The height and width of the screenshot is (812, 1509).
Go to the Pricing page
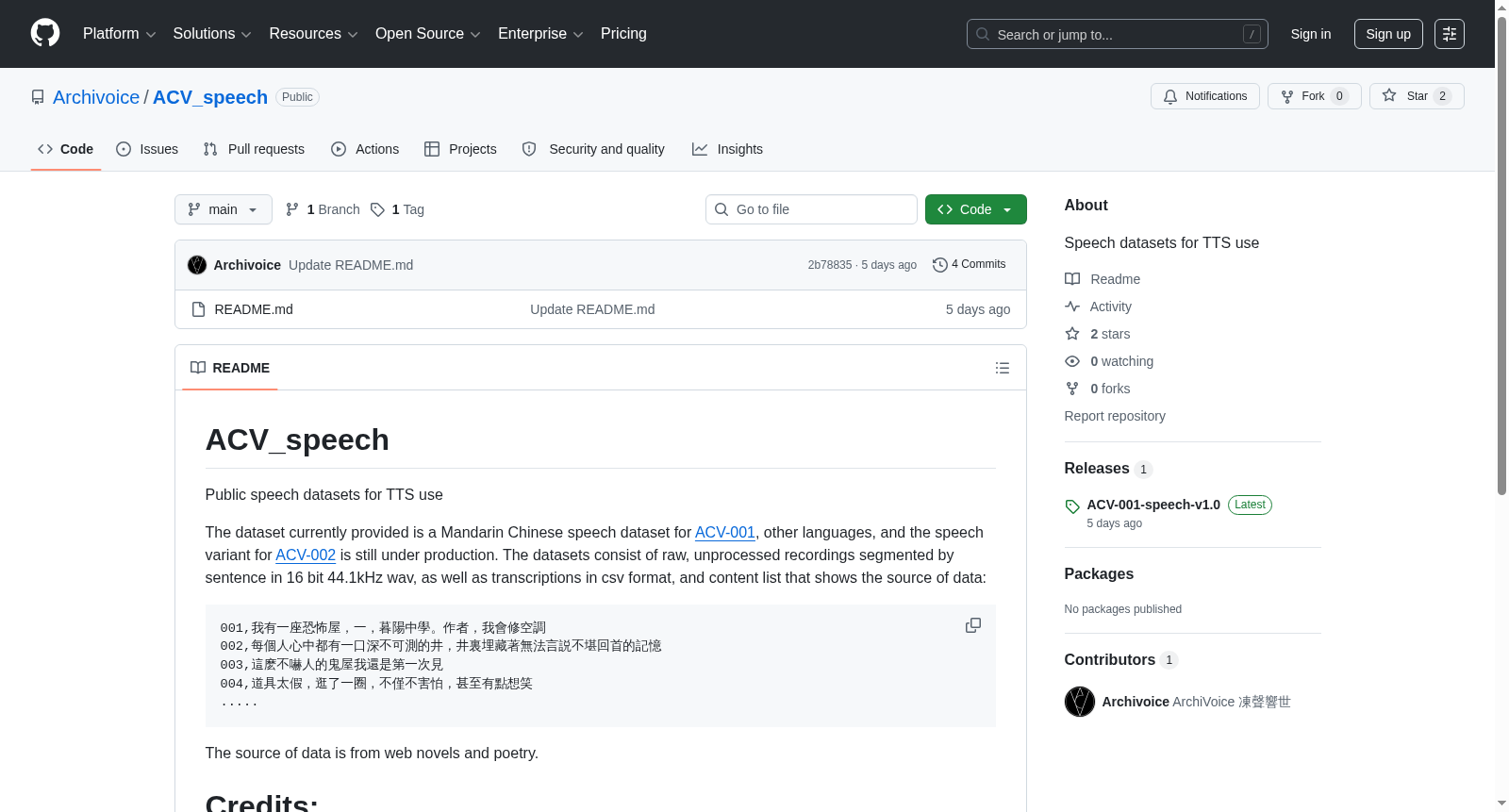pyautogui.click(x=623, y=34)
